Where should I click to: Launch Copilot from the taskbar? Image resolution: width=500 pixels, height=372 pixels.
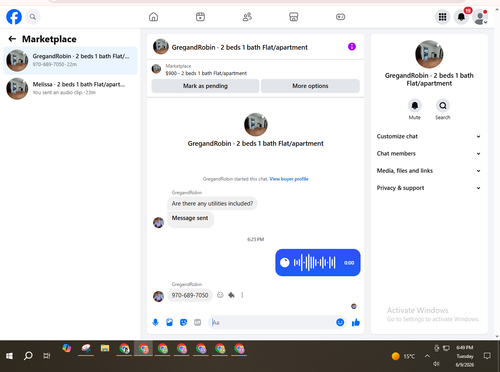click(67, 349)
